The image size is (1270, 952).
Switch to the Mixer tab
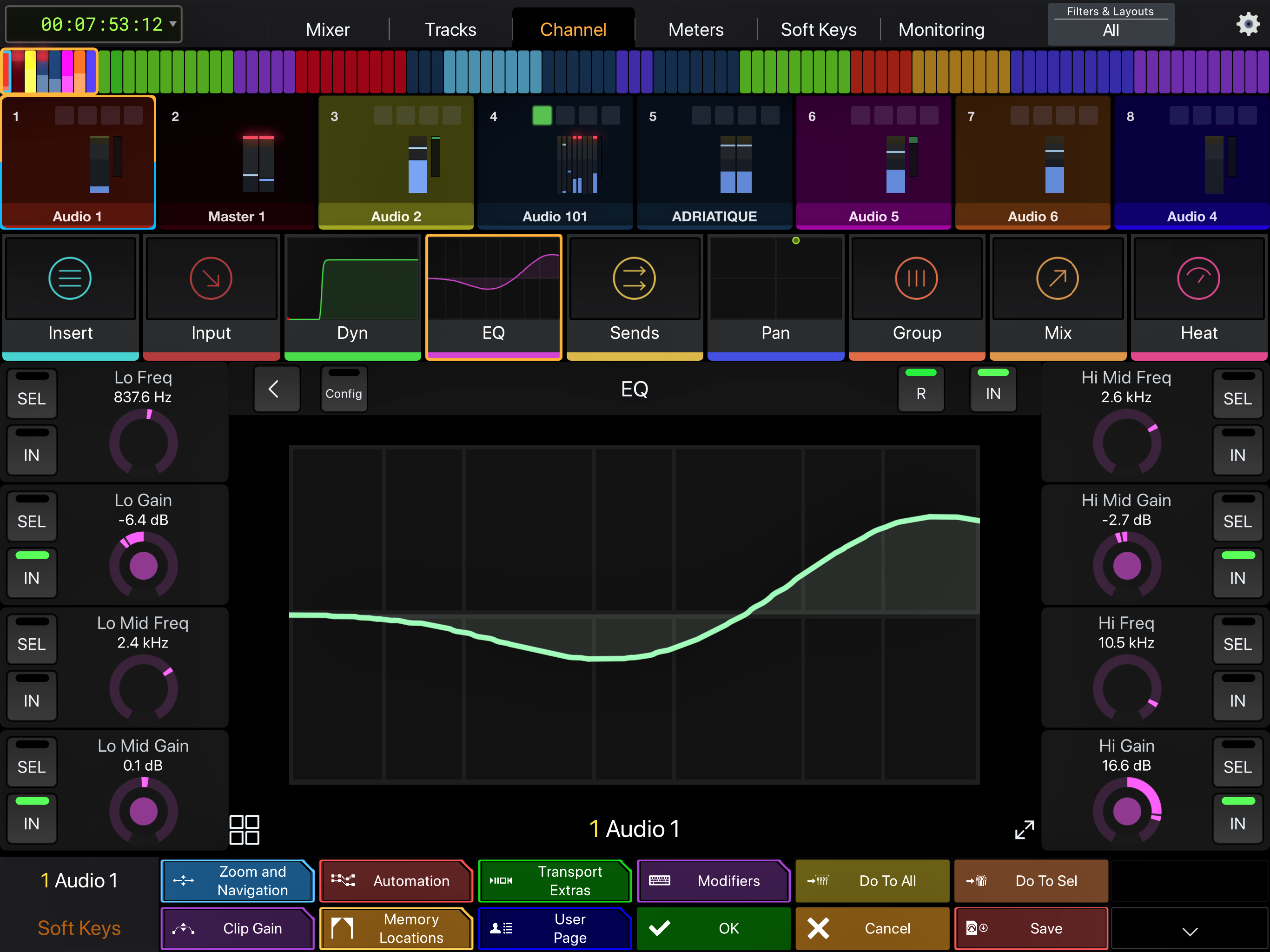tap(327, 29)
